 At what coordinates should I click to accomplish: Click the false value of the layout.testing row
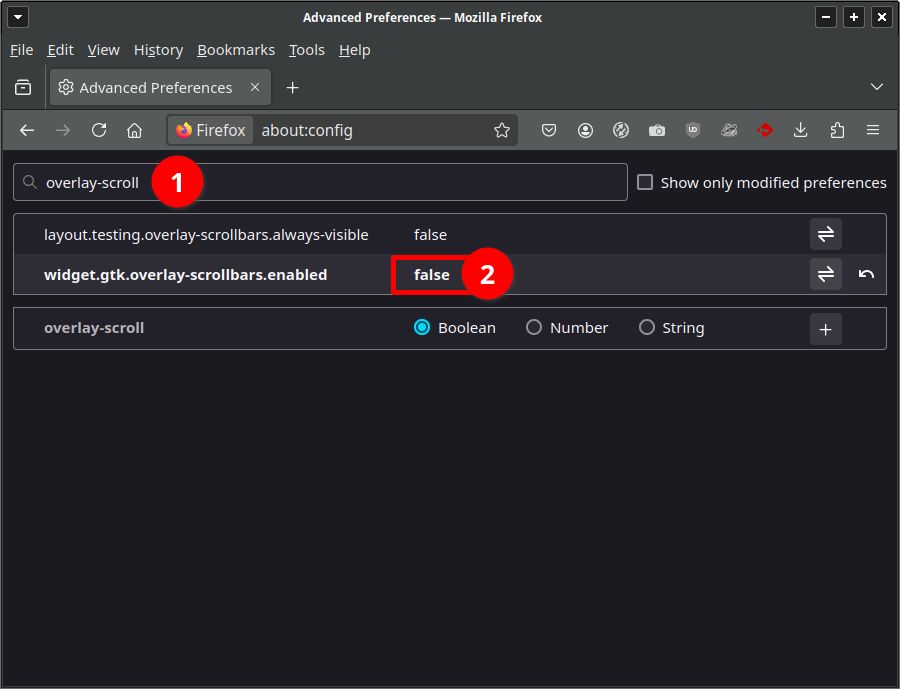click(430, 234)
